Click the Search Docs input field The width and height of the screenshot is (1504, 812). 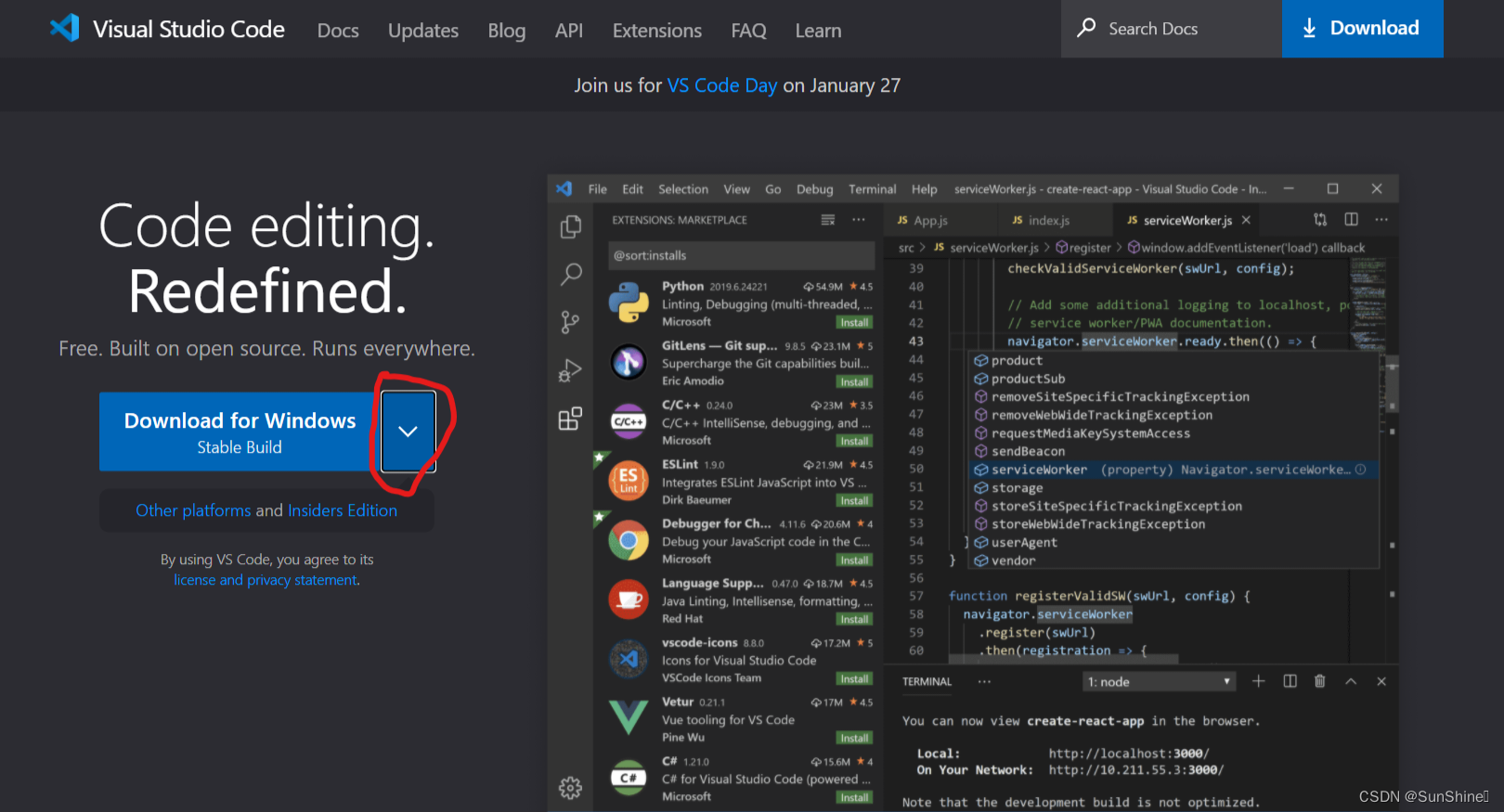tap(1172, 29)
